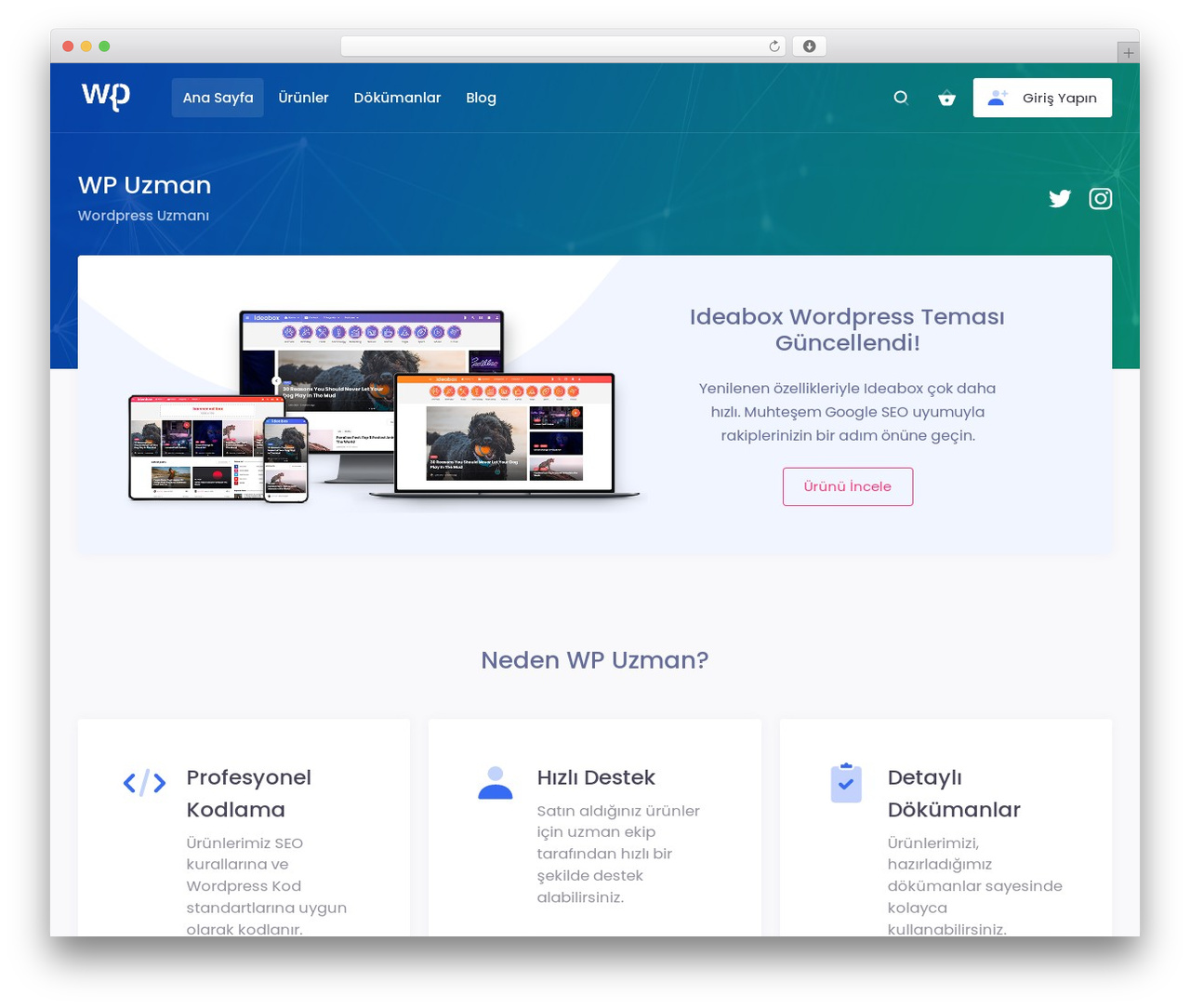Visit the Twitter profile icon
The image size is (1190, 1008).
[1060, 198]
